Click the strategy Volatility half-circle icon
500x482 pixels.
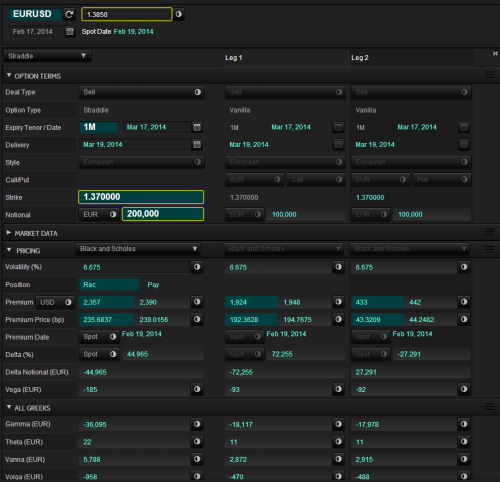click(x=197, y=267)
